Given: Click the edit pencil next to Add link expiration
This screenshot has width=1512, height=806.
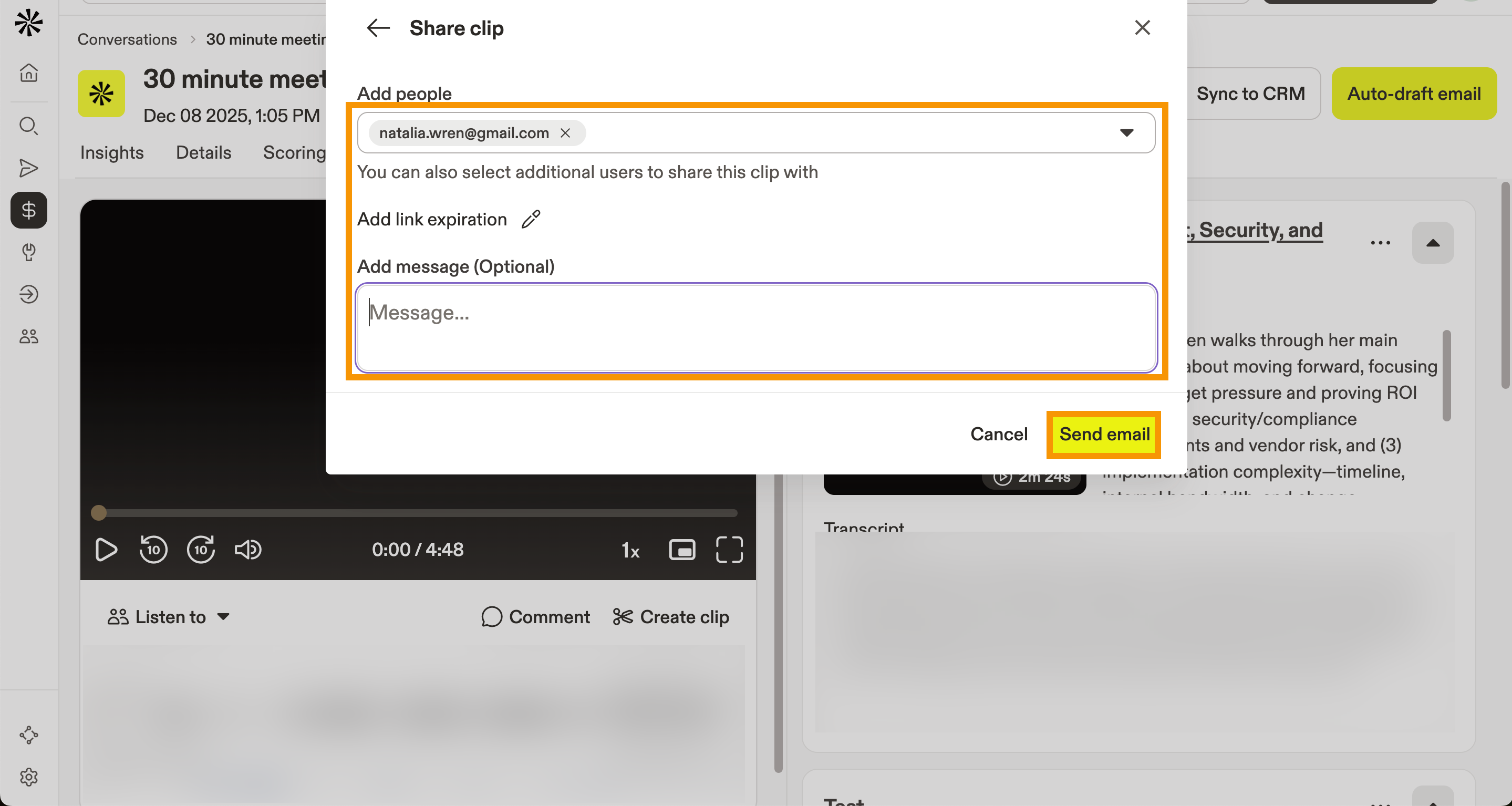Looking at the screenshot, I should (x=531, y=220).
